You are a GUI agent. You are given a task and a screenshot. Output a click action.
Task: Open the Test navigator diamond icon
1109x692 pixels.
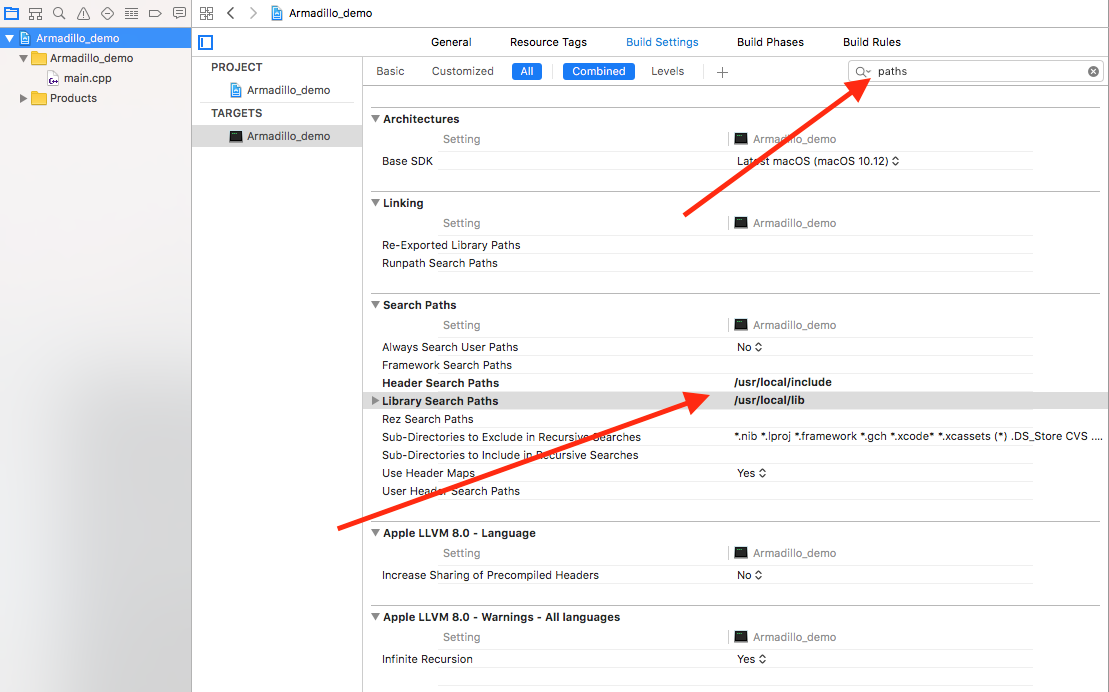pyautogui.click(x=108, y=13)
